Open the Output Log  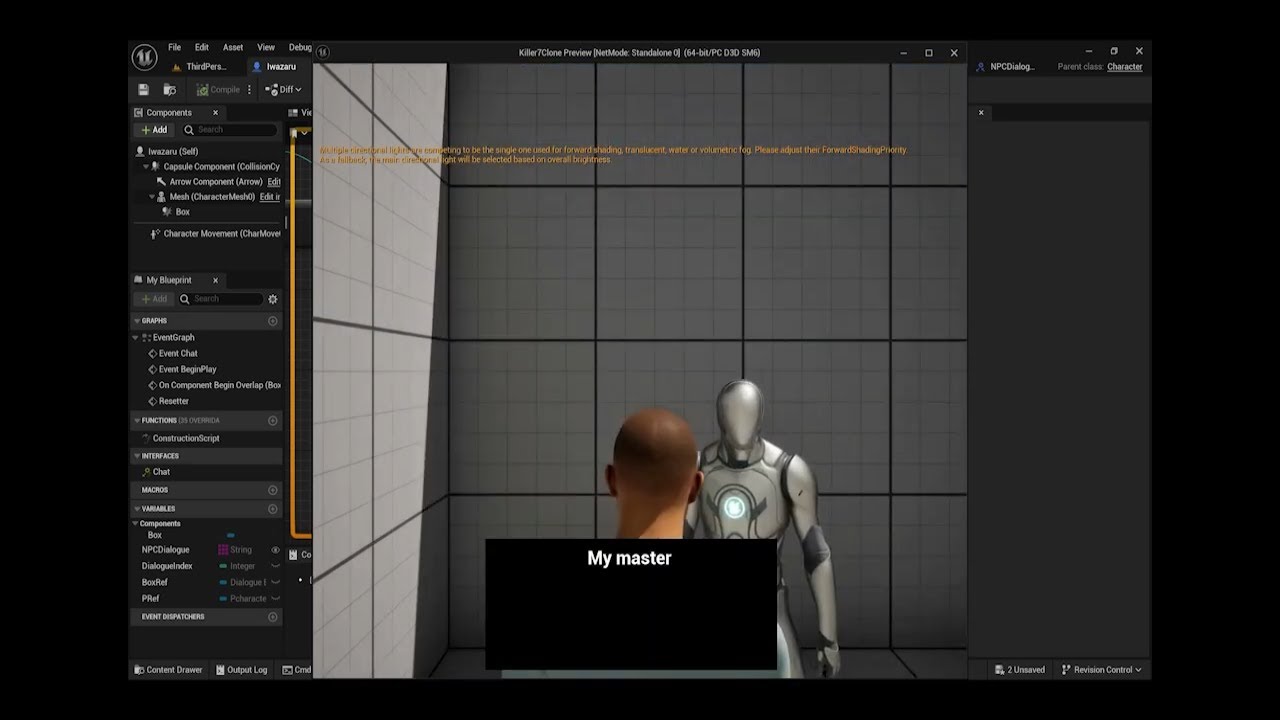(240, 670)
